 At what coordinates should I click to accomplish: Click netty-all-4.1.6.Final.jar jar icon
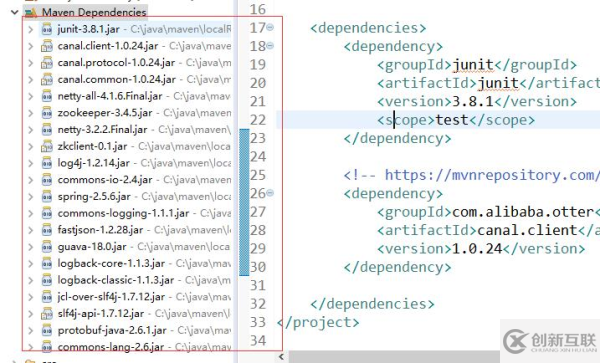point(47,96)
